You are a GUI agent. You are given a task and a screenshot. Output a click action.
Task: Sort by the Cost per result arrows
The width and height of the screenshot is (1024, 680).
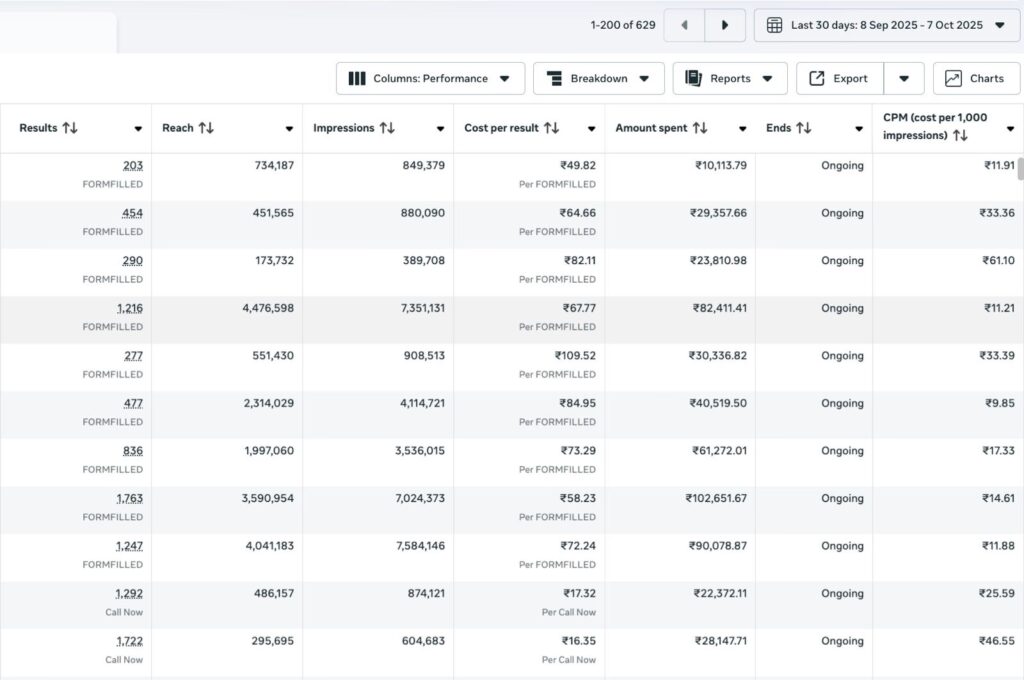pyautogui.click(x=551, y=128)
